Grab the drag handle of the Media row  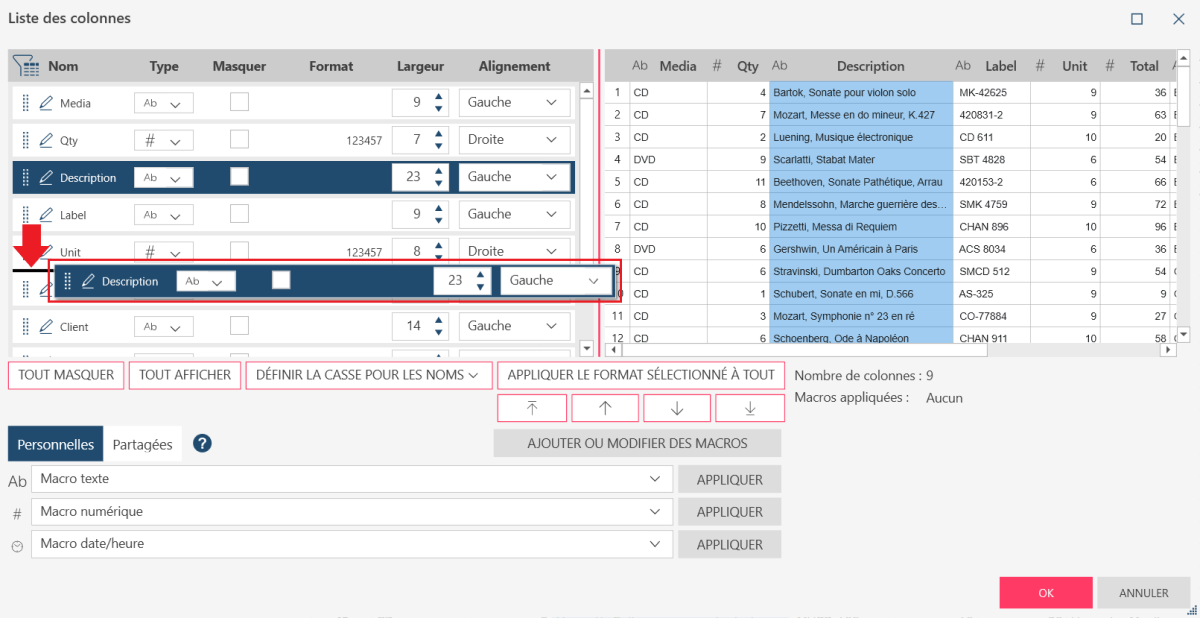click(x=26, y=103)
